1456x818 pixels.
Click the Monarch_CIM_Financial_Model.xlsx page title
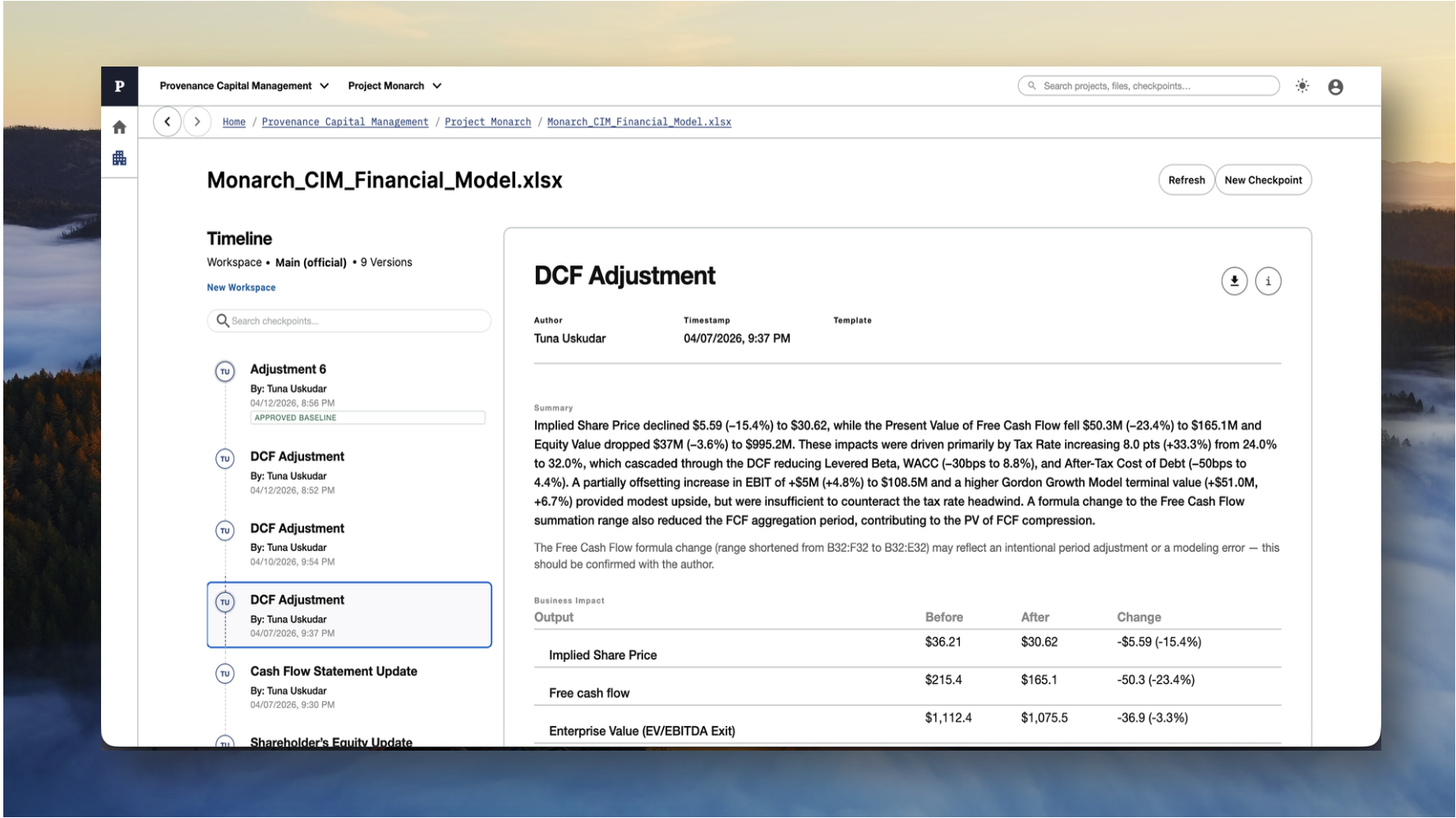[x=385, y=180]
